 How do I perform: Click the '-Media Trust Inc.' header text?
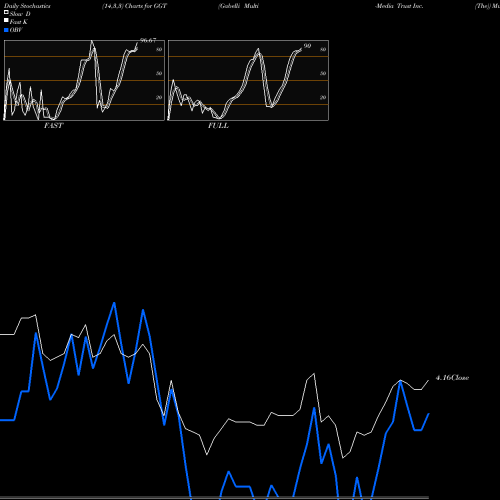pyautogui.click(x=399, y=6)
